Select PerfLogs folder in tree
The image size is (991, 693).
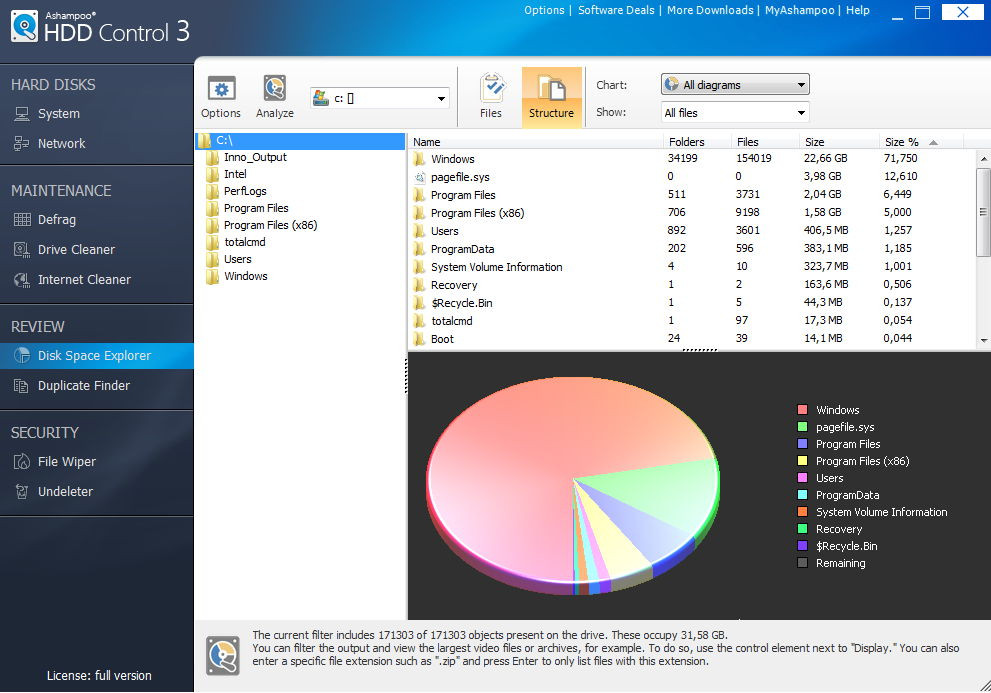tap(245, 192)
